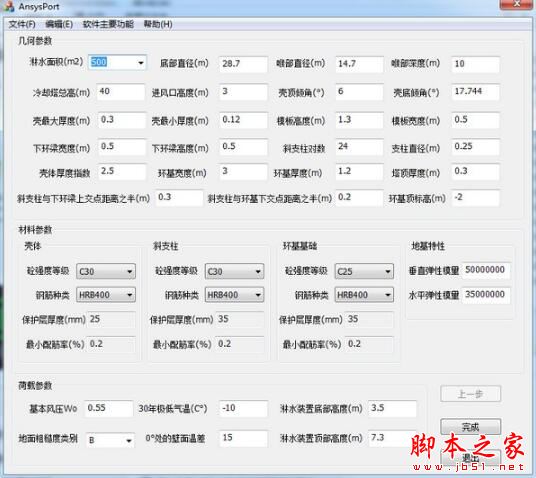
Task: Click the 下环梁宽度(m) input field
Action: coord(122,147)
